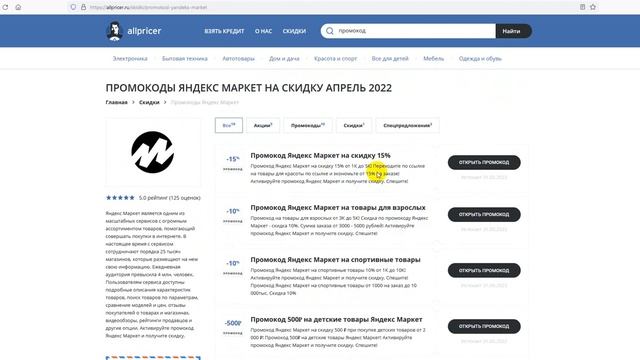Open the "Дом и дача" category
This screenshot has height=360, width=640.
pos(284,59)
